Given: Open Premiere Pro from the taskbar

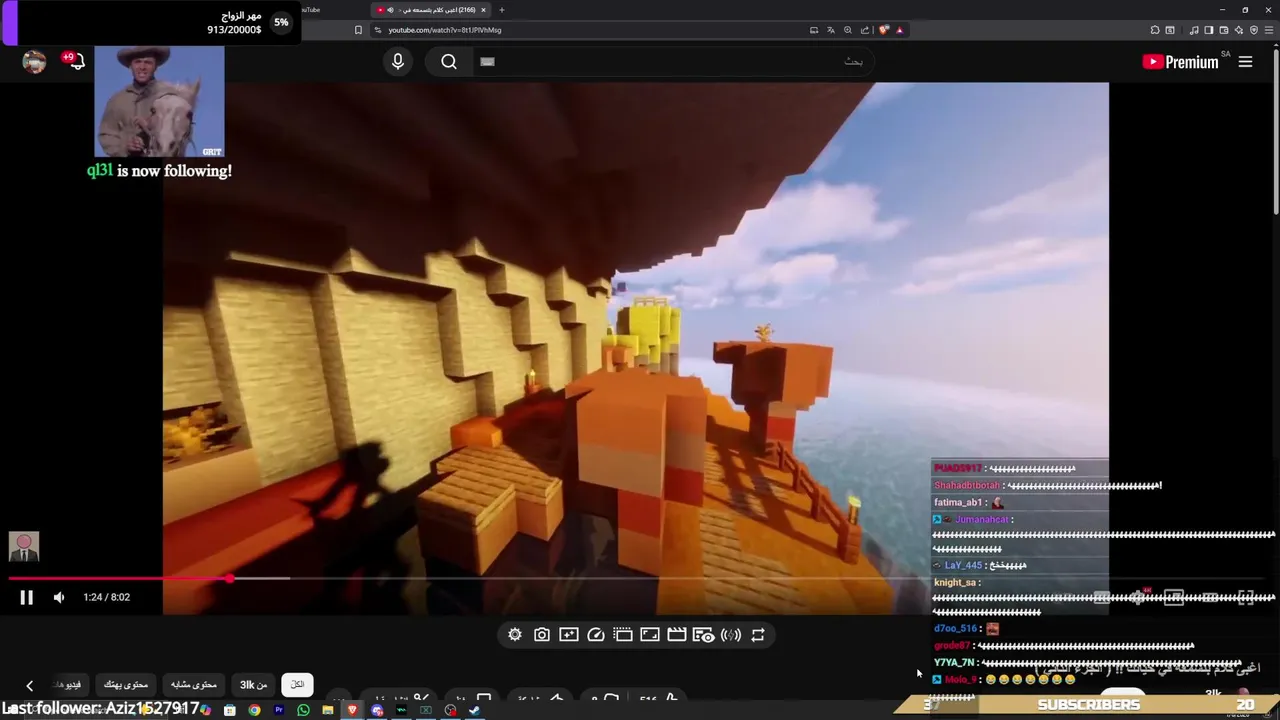Looking at the screenshot, I should (x=279, y=710).
